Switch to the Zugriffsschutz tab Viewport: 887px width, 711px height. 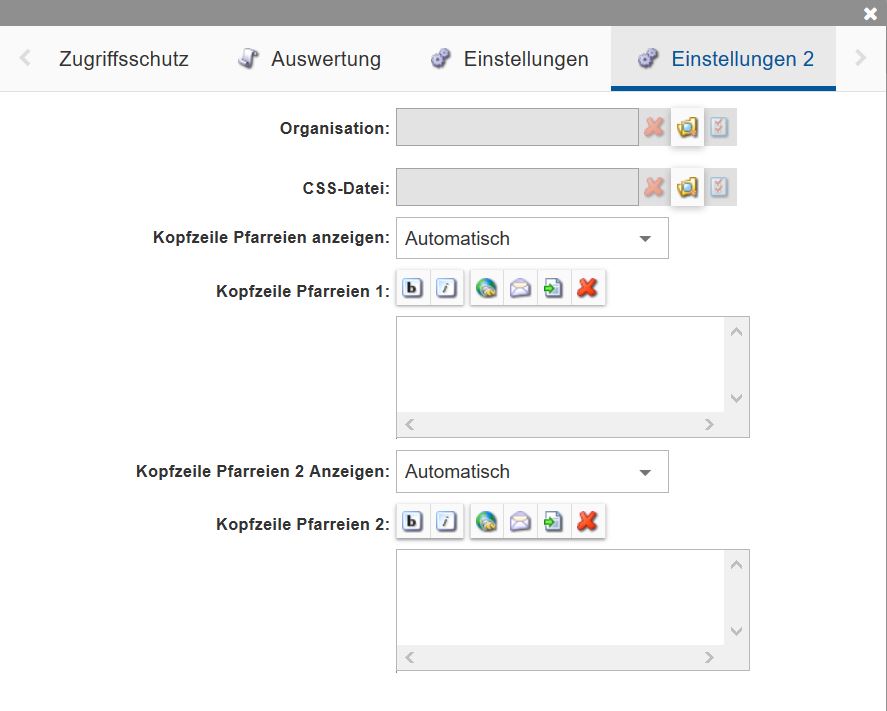tap(122, 59)
